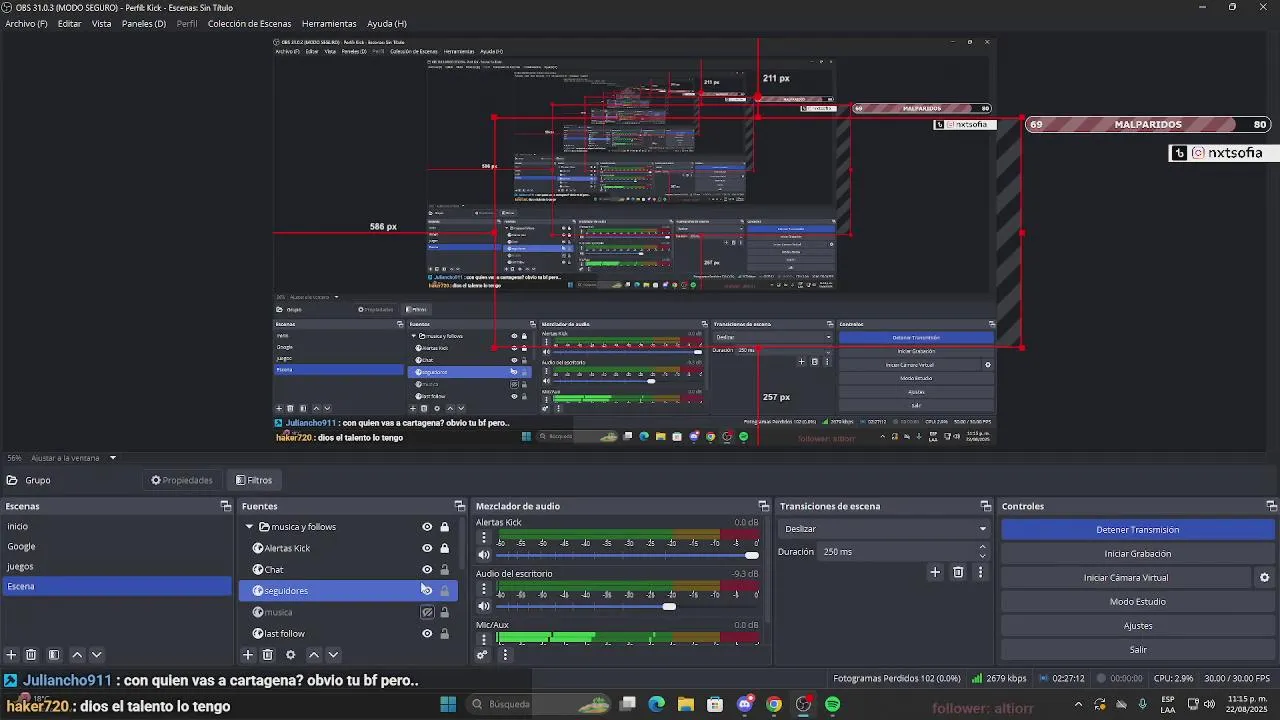Viewport: 1280px width, 720px height.
Task: Open the Editar menu
Action: [x=70, y=23]
